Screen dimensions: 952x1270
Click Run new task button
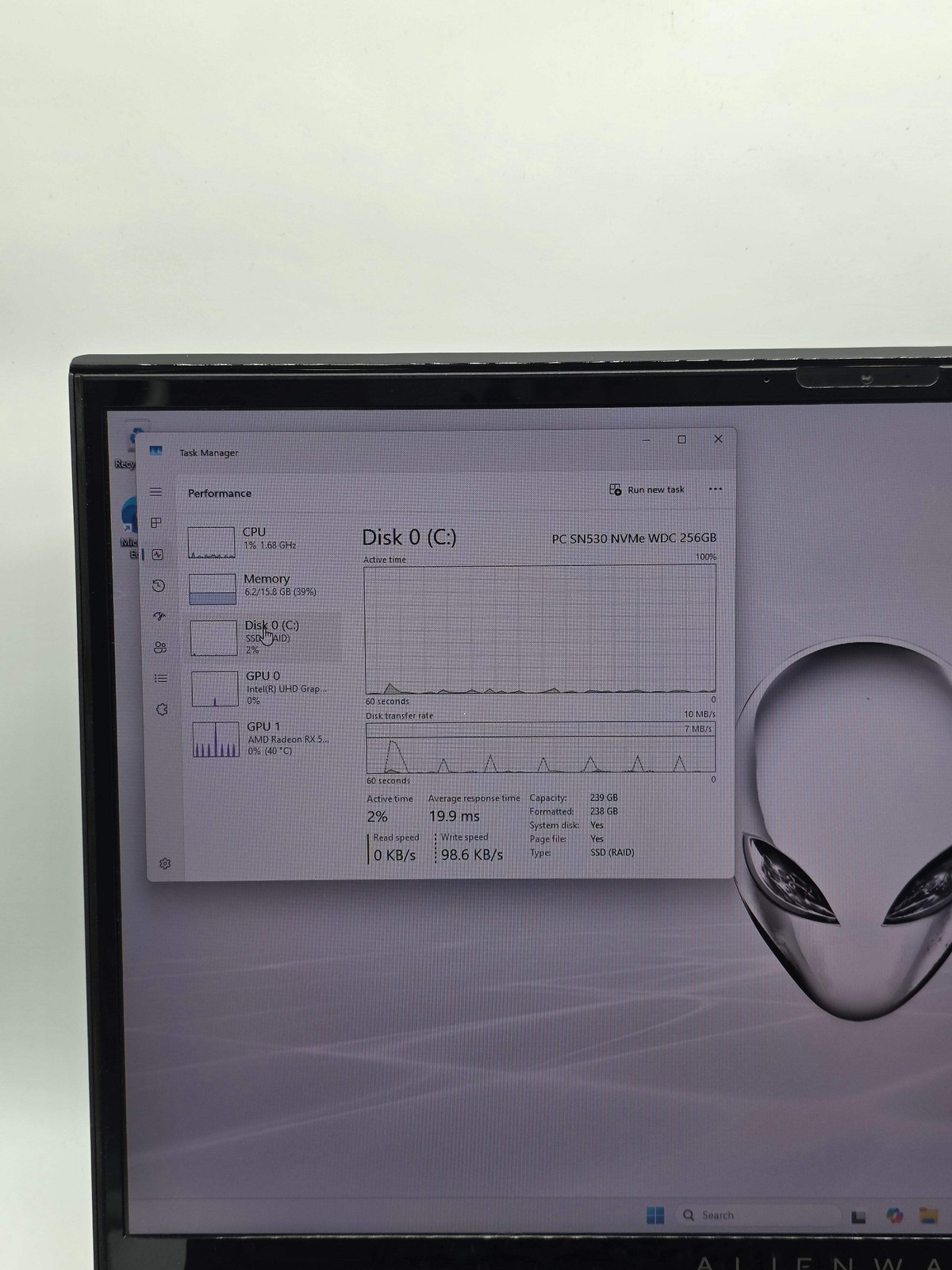point(647,490)
